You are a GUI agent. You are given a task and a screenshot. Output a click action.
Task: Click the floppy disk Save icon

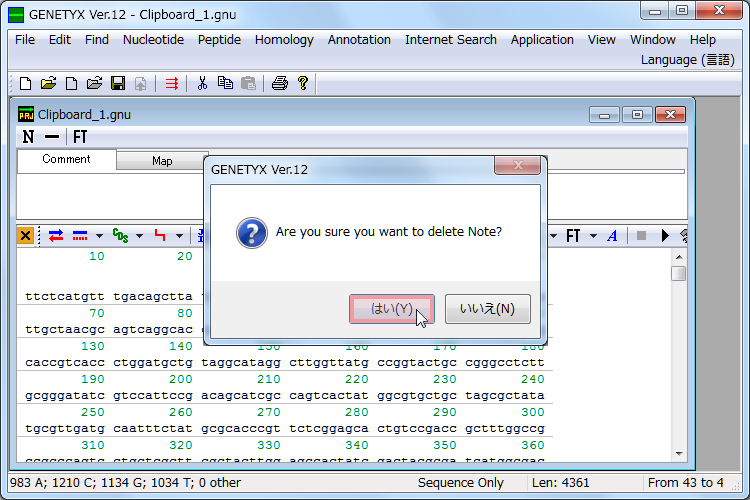tap(118, 83)
